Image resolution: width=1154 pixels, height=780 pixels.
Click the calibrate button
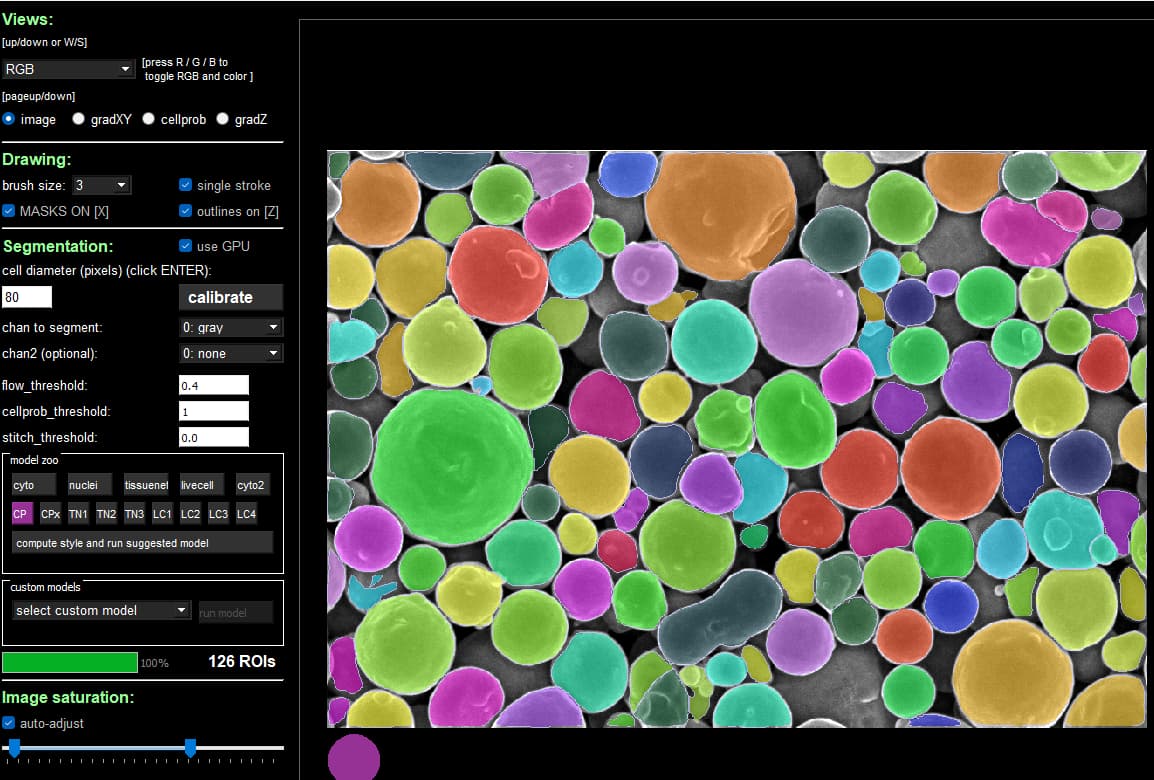(x=230, y=297)
